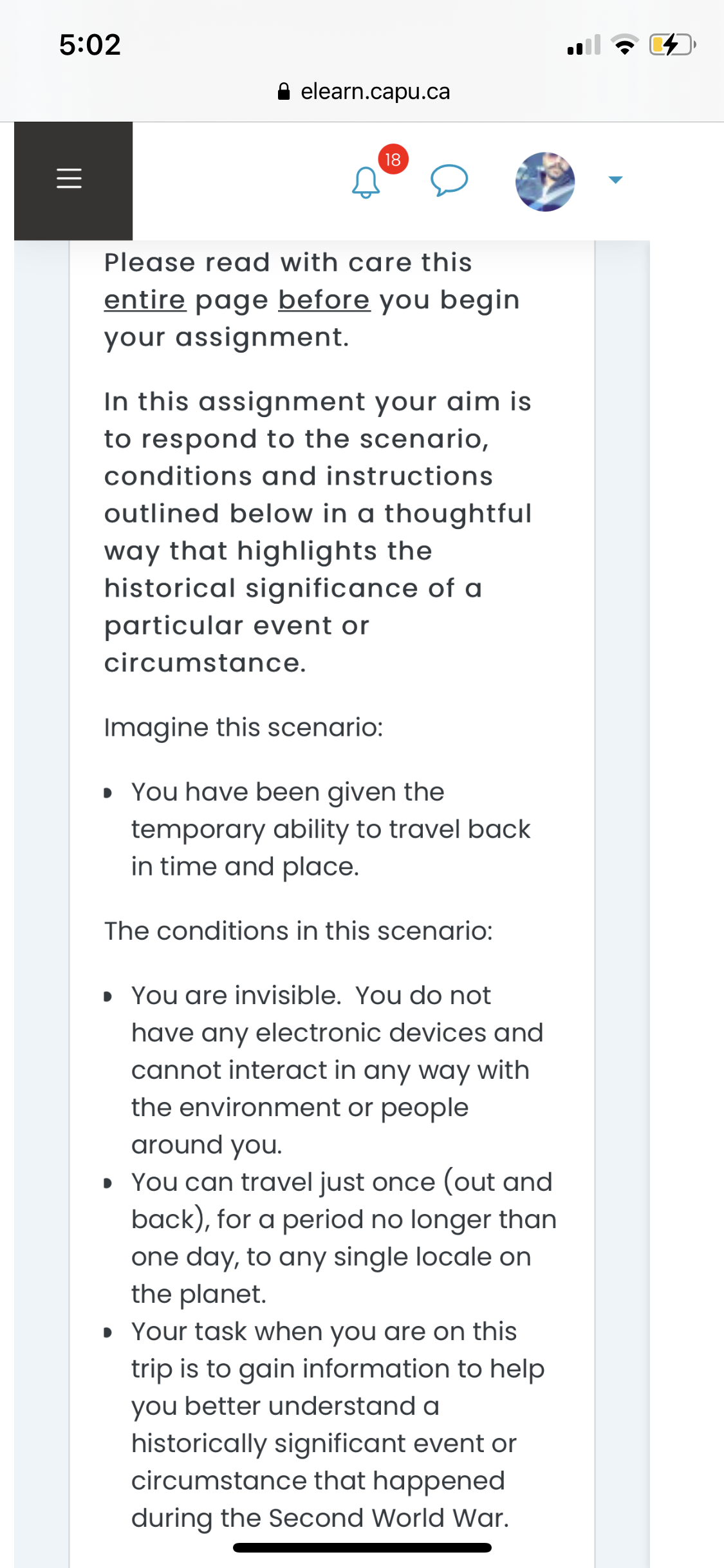Tap the underlined word "entire"
Viewport: 724px width, 1568px height.
coord(145,300)
